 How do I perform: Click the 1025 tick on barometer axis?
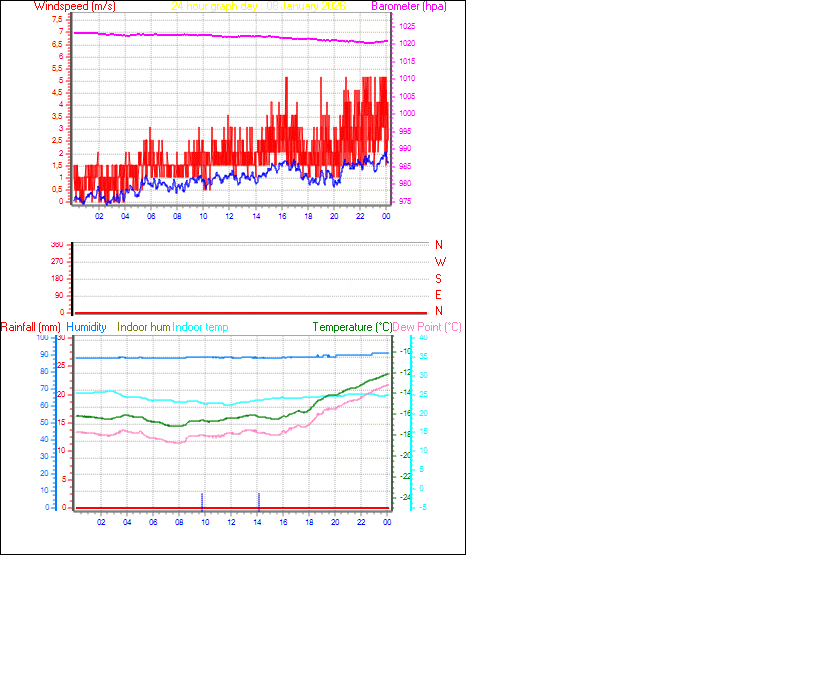pos(408,26)
